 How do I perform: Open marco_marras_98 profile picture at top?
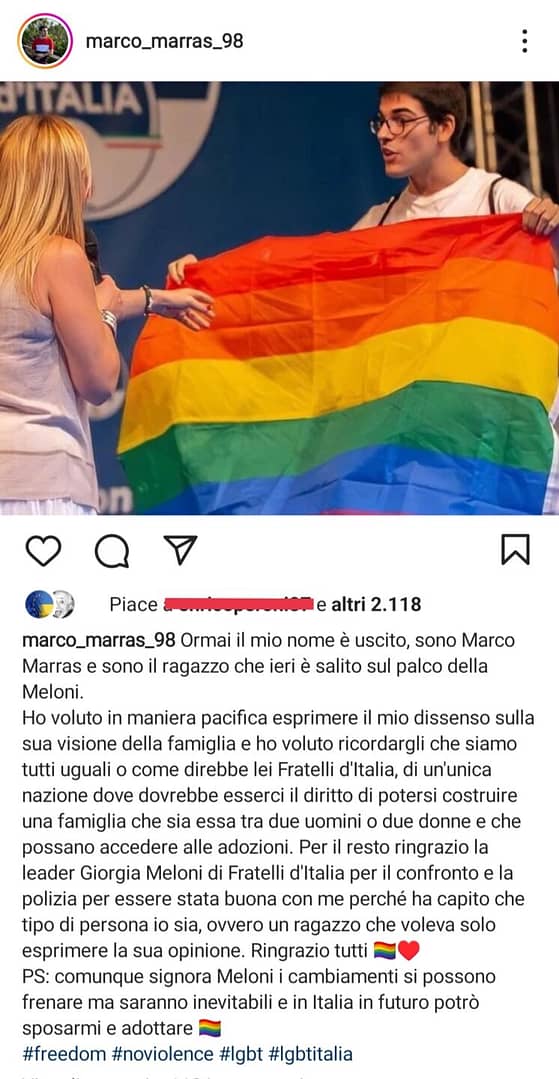[x=45, y=41]
